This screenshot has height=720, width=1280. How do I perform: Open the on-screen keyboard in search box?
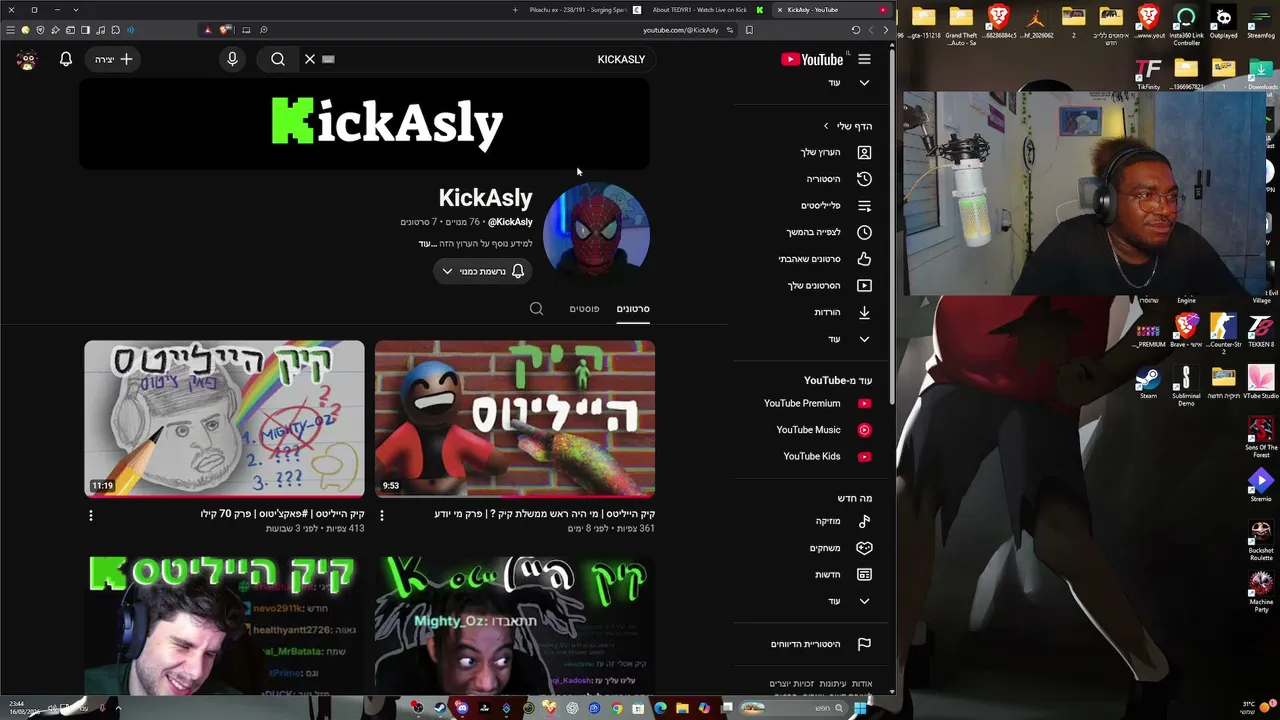pyautogui.click(x=328, y=59)
